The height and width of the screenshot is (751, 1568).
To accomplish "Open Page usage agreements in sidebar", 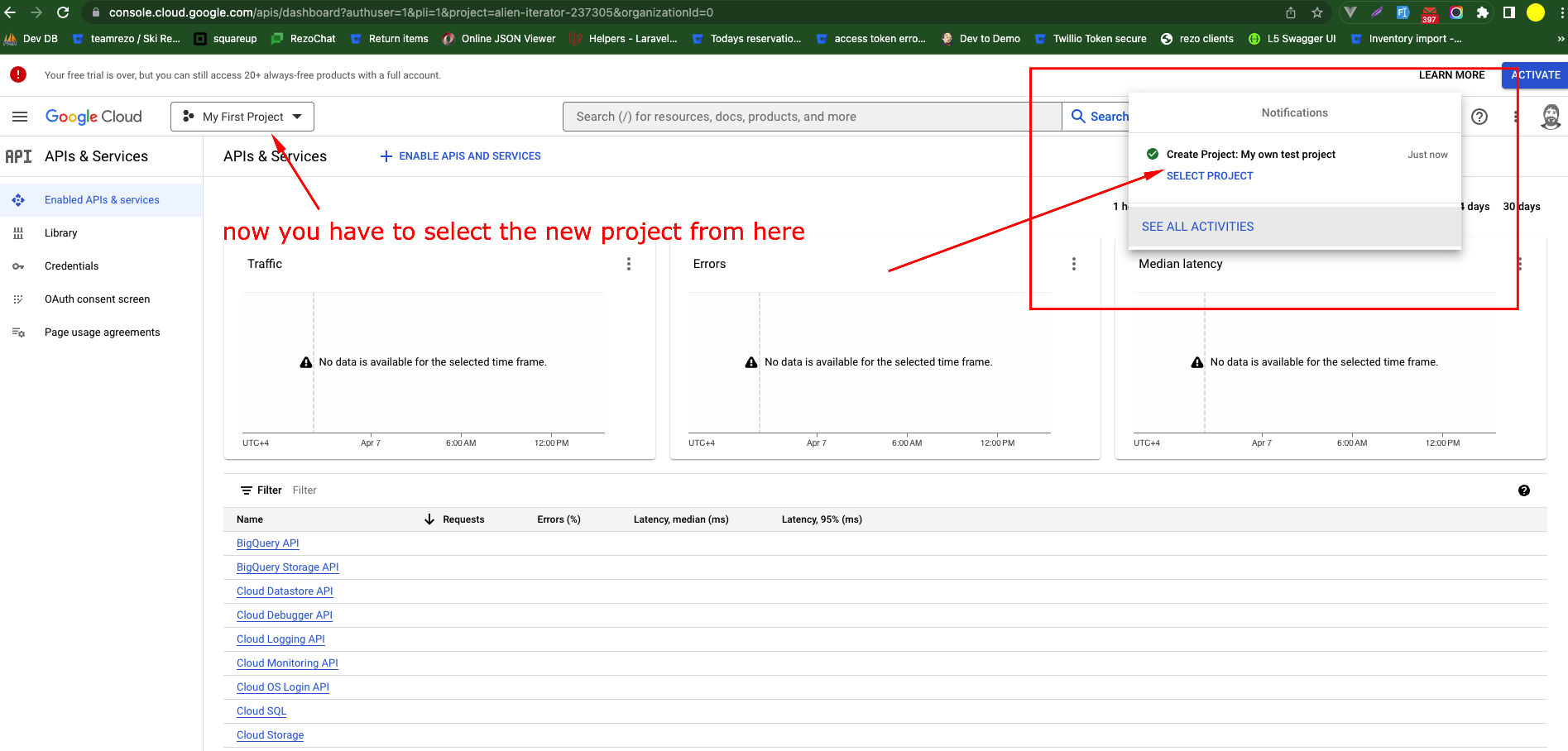I will tap(101, 332).
